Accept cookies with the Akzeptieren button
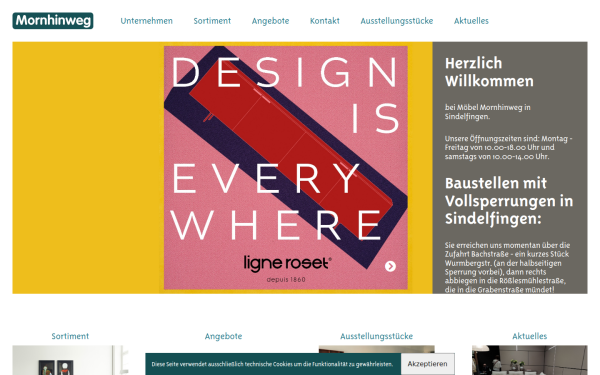Viewport: 600px width, 375px height. [427, 364]
